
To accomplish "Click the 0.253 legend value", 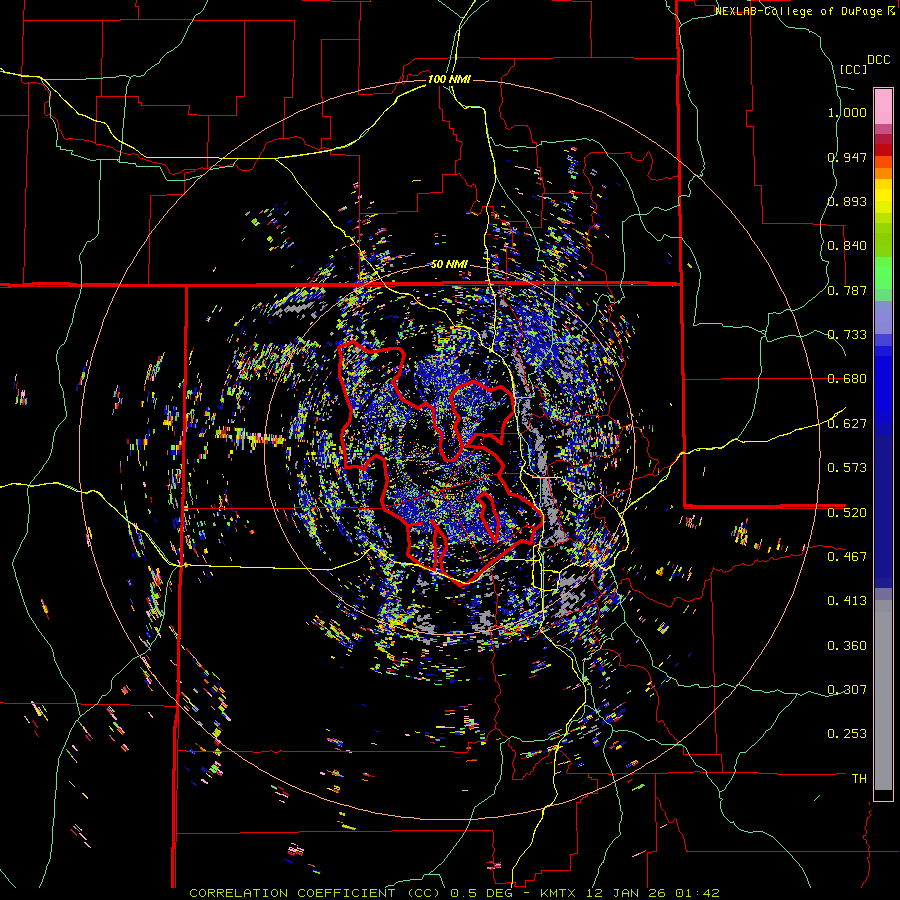I will 847,734.
